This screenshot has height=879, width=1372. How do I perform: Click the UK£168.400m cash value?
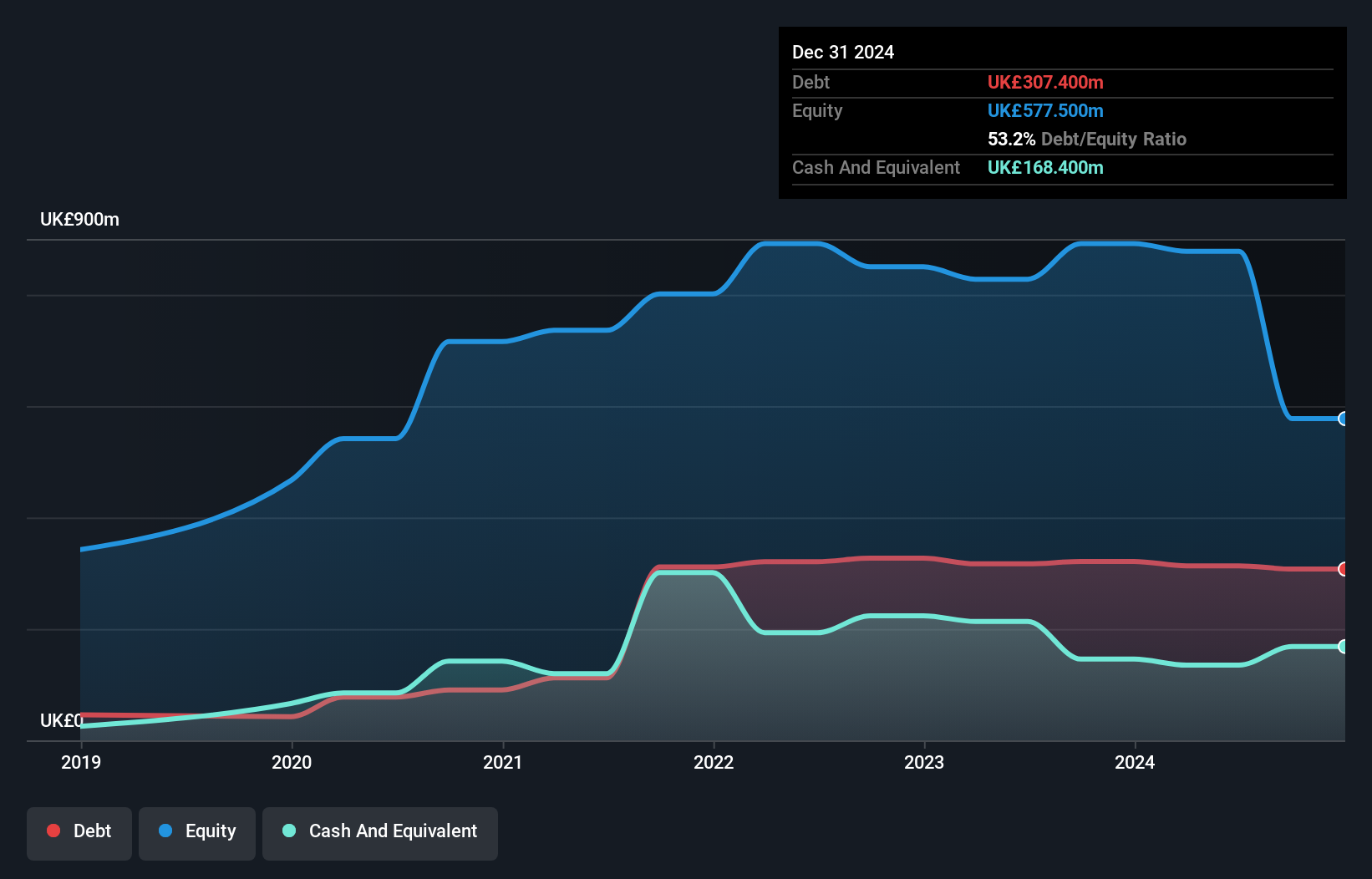1045,167
